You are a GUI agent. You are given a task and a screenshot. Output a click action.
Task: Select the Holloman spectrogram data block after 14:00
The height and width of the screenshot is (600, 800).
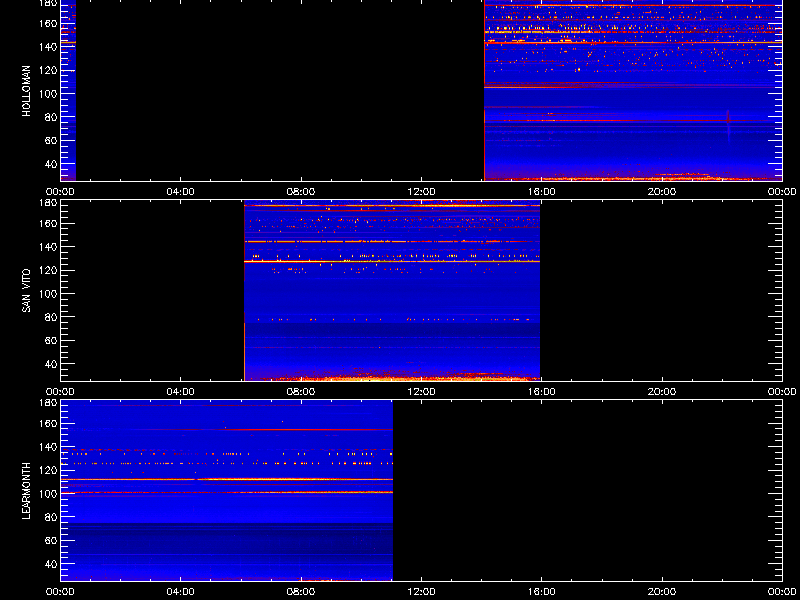click(633, 90)
